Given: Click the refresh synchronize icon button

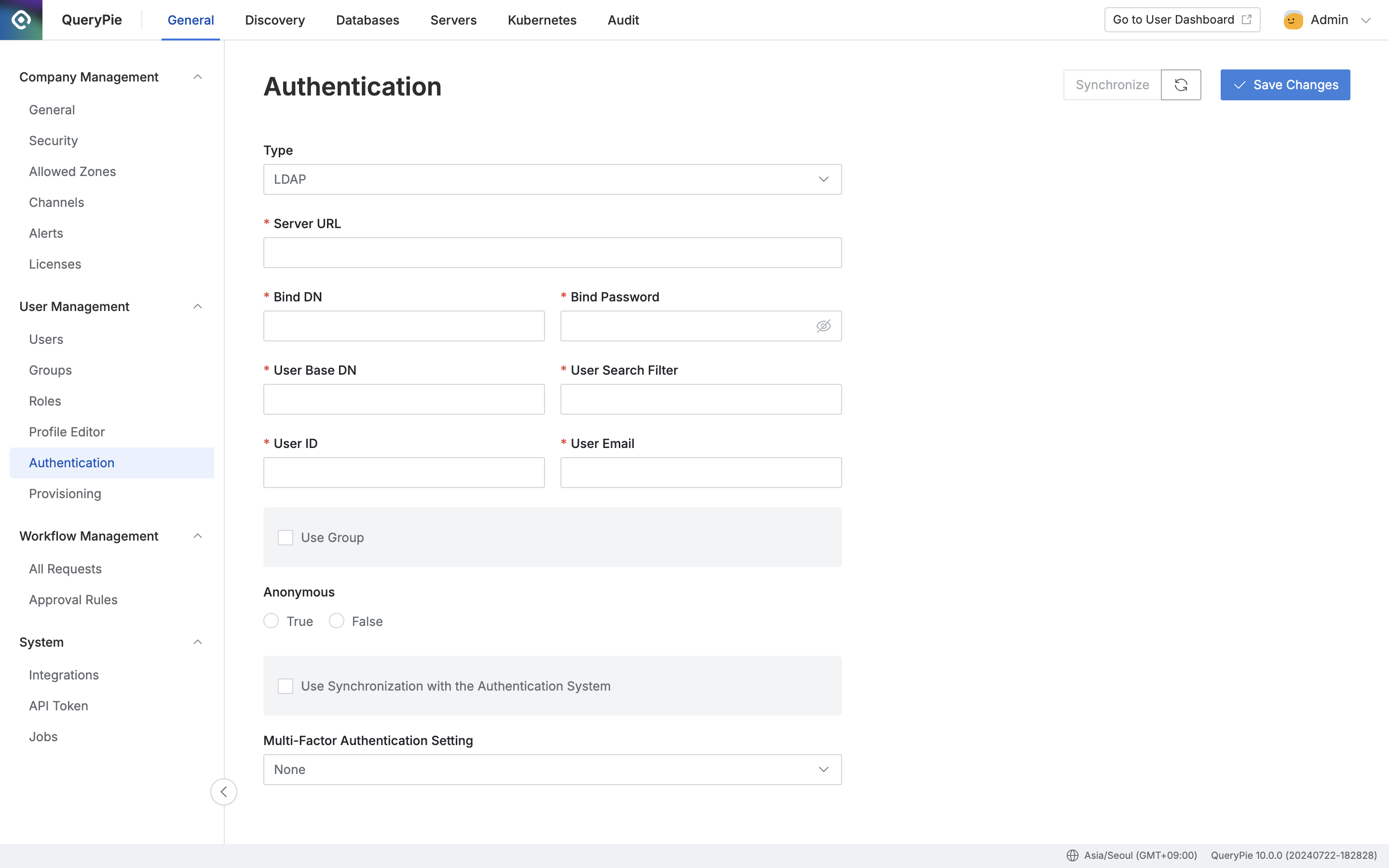Looking at the screenshot, I should [1181, 85].
